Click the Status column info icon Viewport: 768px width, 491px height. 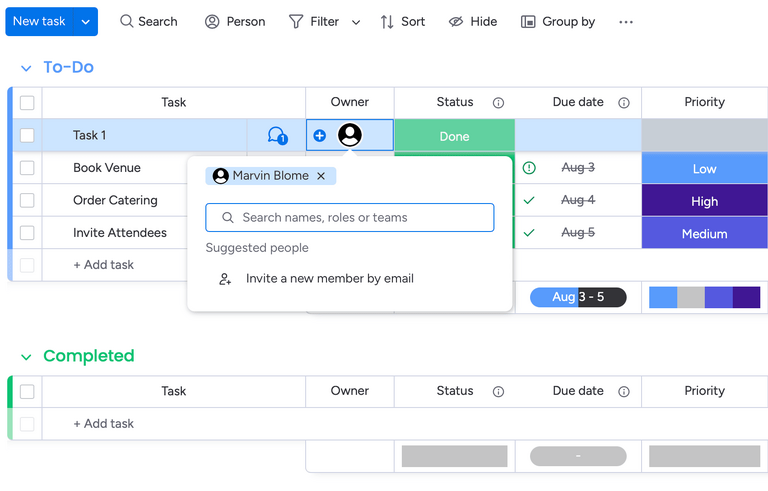click(498, 103)
